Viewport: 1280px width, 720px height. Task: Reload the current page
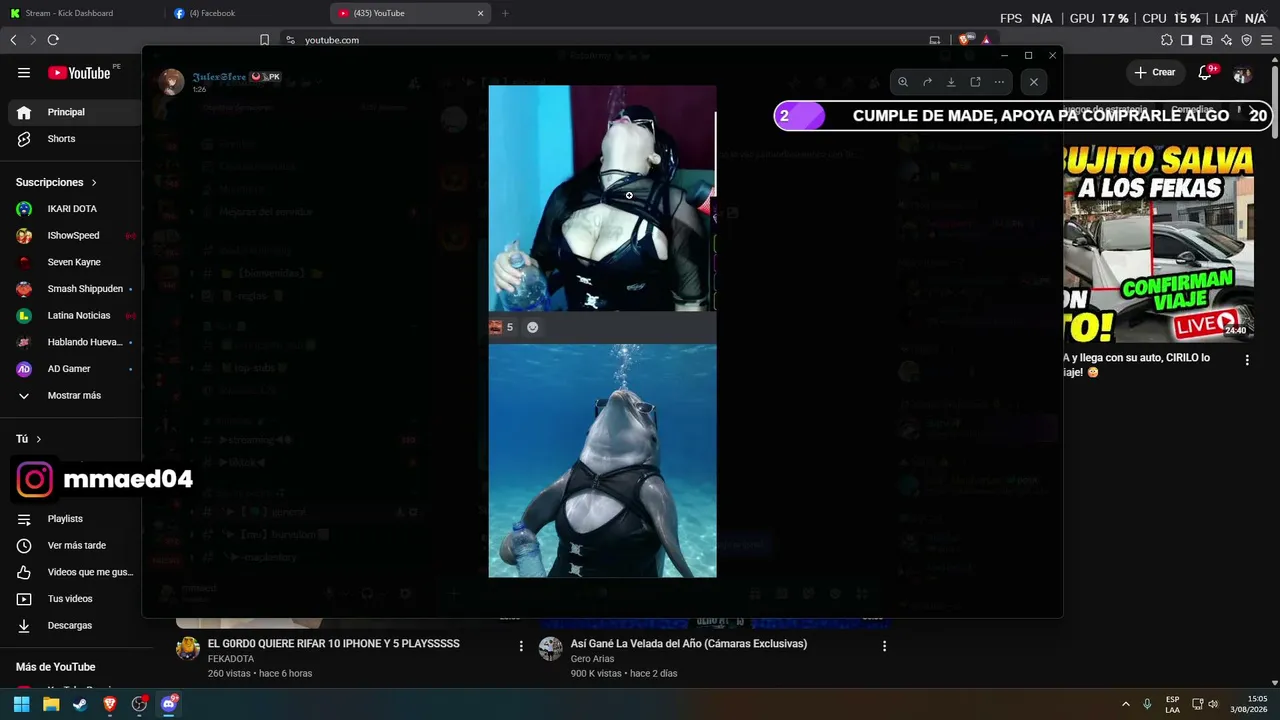pyautogui.click(x=53, y=40)
